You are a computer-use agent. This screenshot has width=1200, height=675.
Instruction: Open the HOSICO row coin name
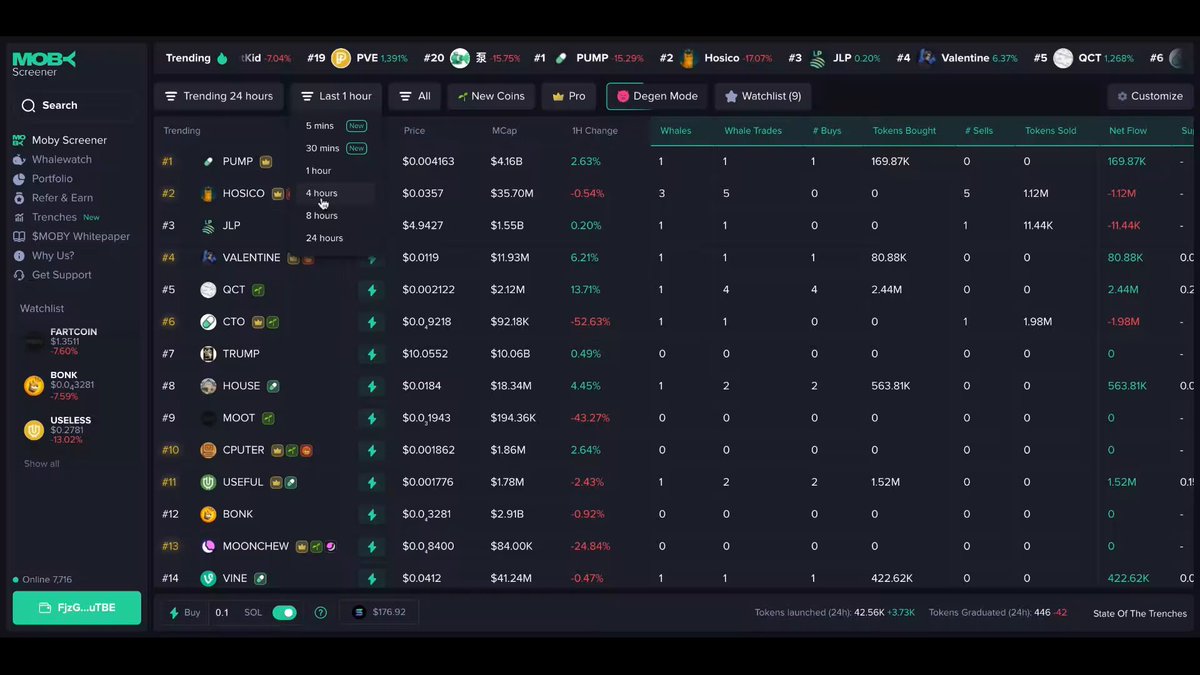244,193
